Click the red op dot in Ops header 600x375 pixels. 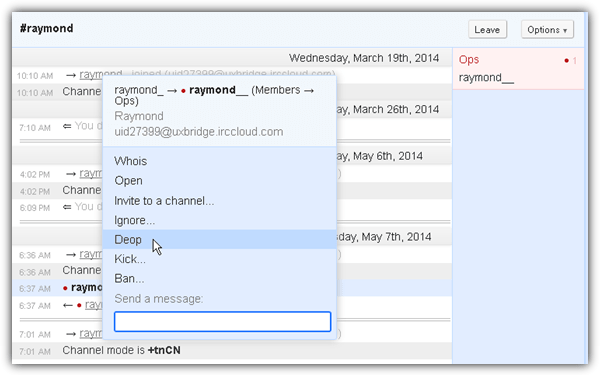(x=566, y=60)
